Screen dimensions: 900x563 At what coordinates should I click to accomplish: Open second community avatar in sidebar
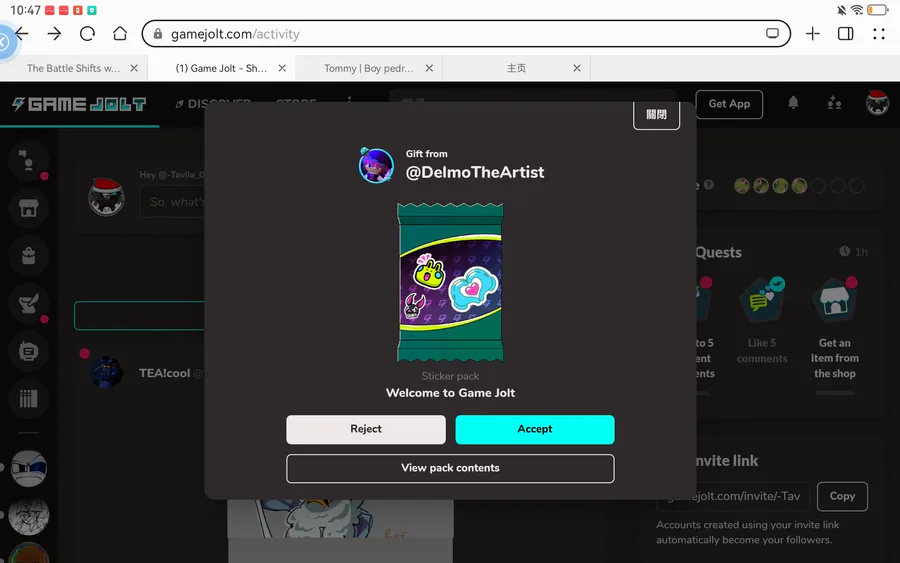28,517
